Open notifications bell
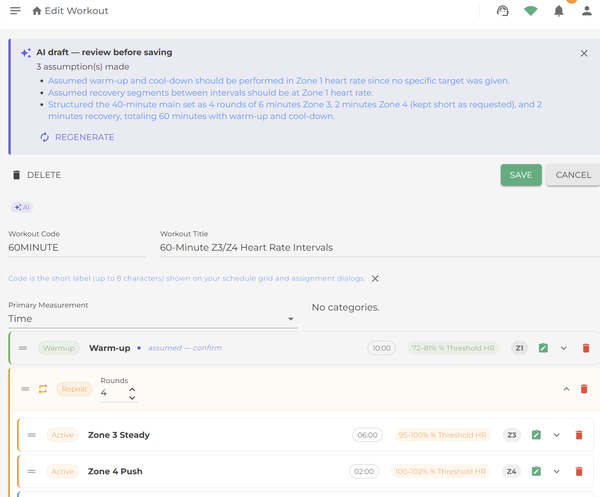 click(x=559, y=11)
